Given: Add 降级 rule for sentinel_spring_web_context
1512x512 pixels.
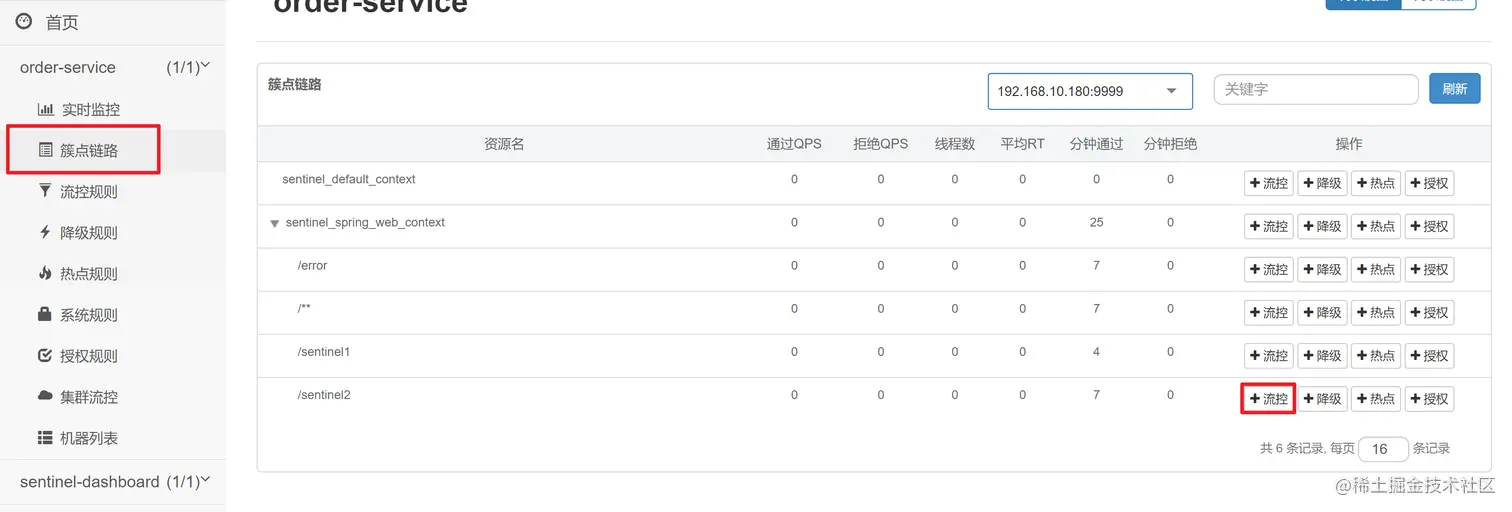Looking at the screenshot, I should click(1322, 227).
